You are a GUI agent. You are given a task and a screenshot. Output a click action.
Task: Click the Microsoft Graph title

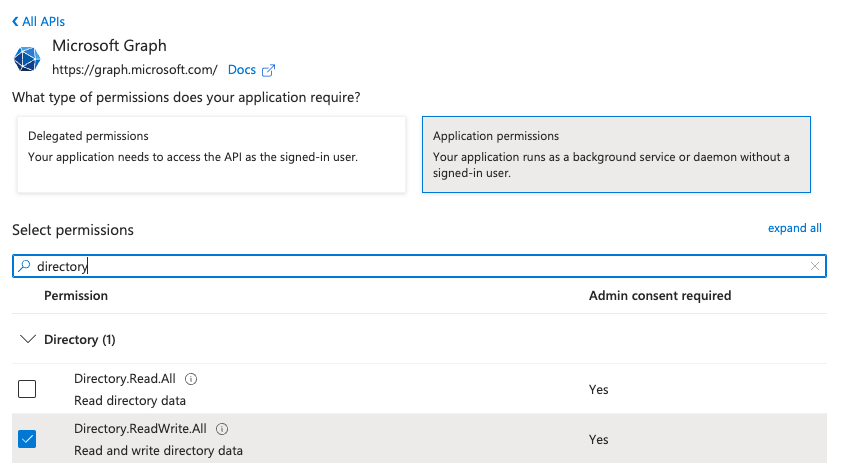pos(109,46)
